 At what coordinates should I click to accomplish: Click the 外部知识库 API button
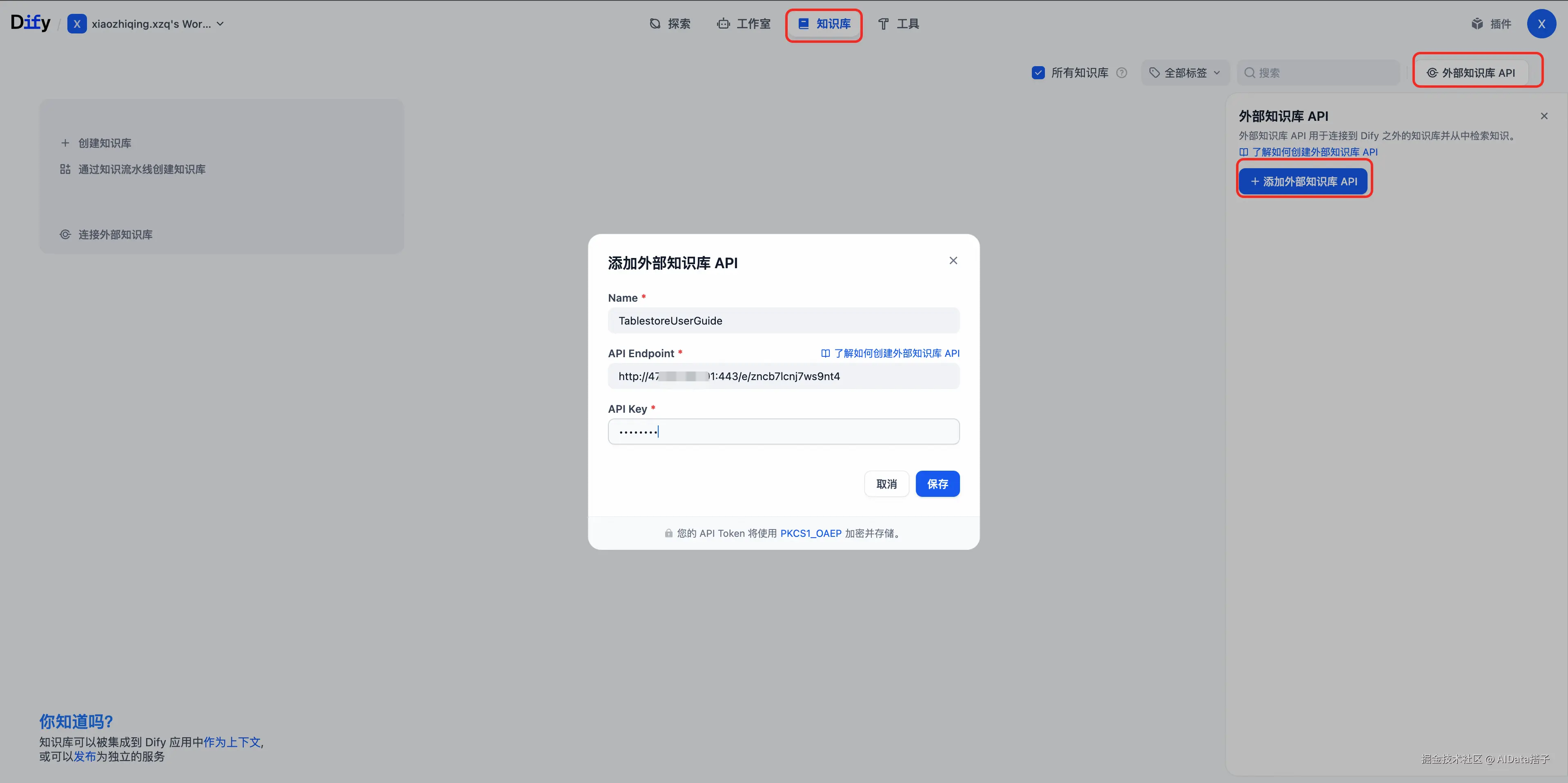point(1471,73)
